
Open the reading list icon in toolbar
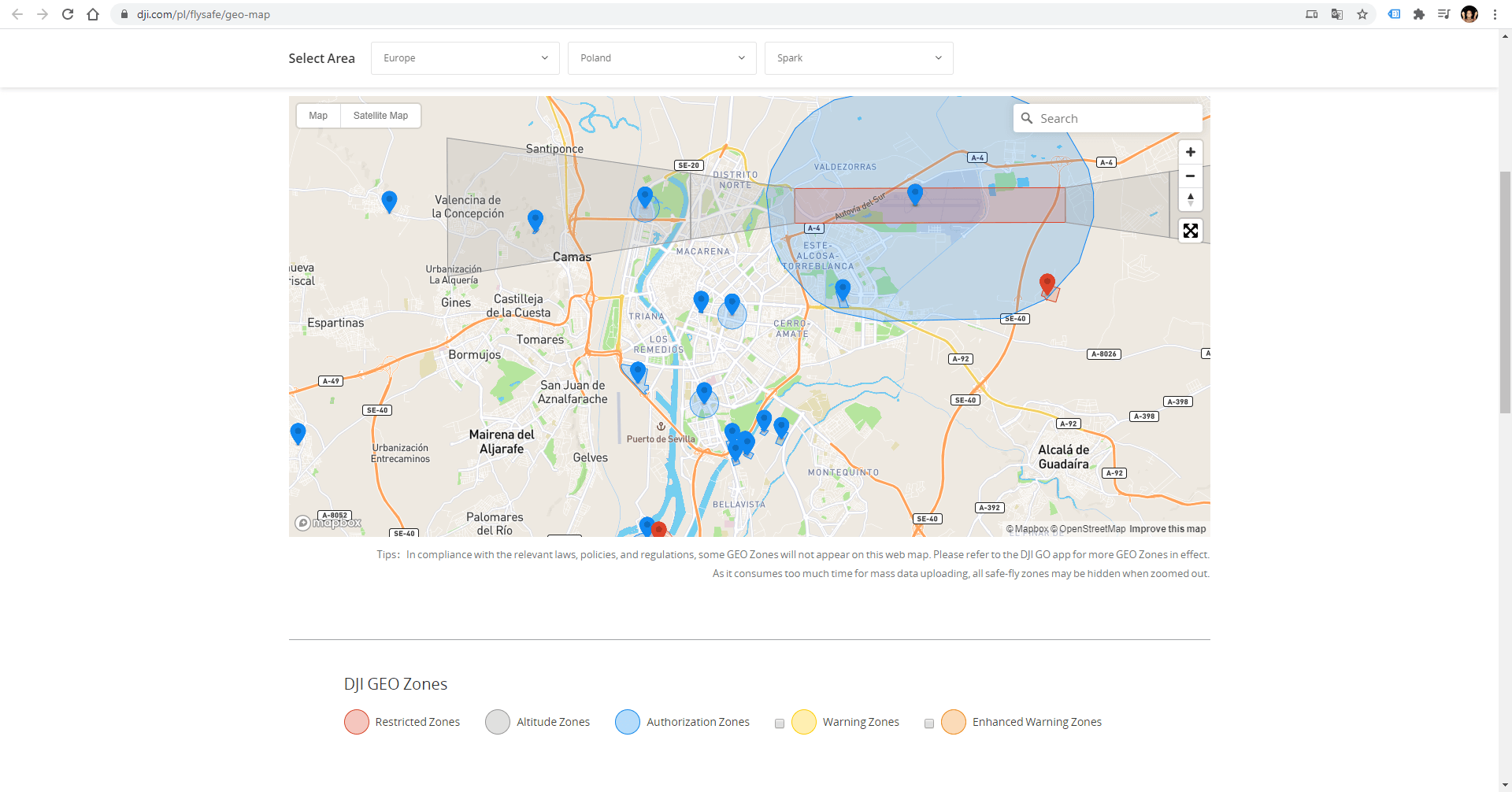tap(1443, 14)
